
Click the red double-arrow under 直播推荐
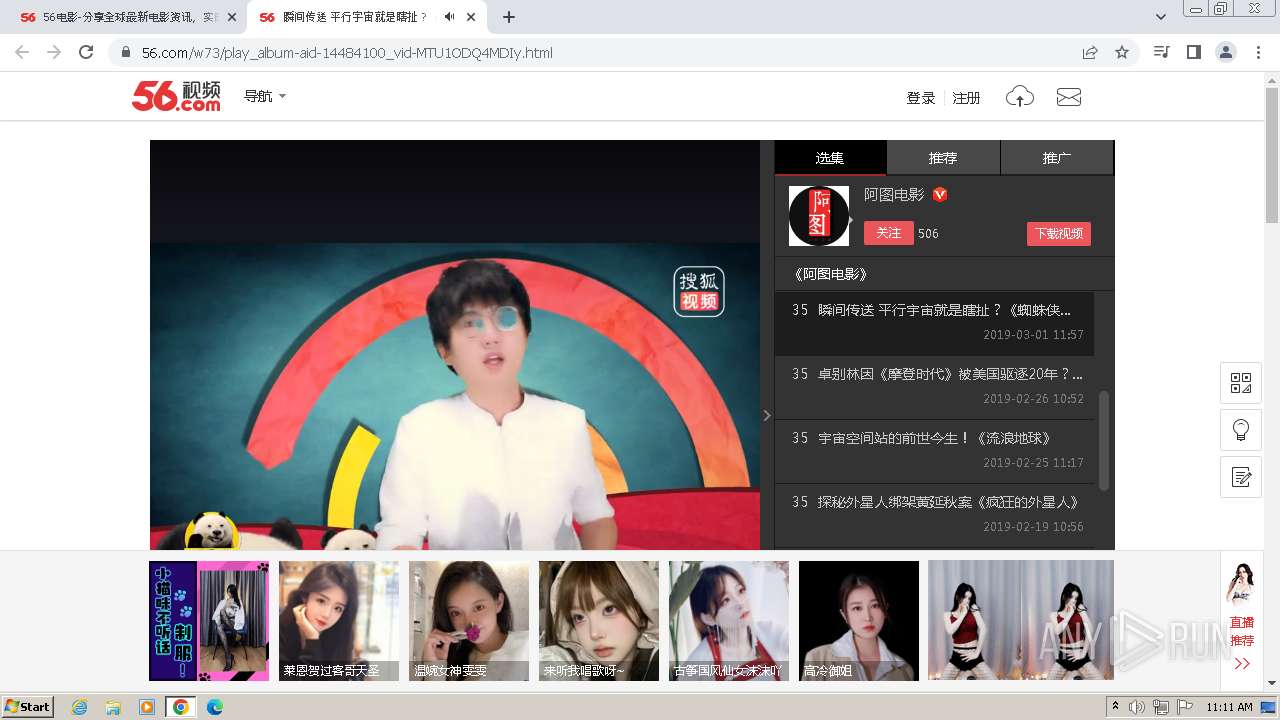[x=1242, y=664]
